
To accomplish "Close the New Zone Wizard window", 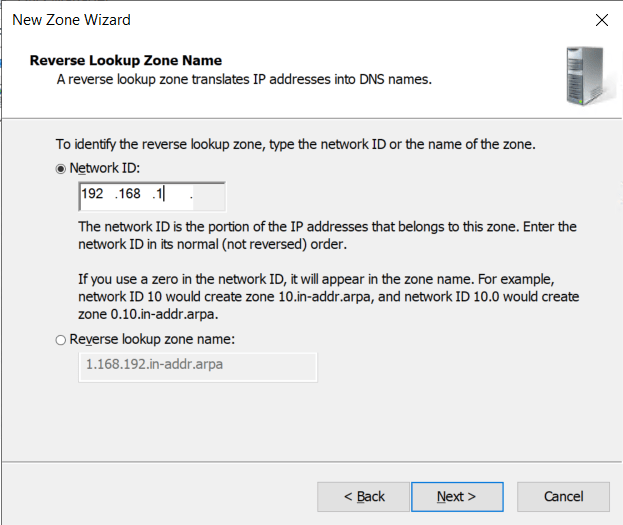I will tap(601, 20).
